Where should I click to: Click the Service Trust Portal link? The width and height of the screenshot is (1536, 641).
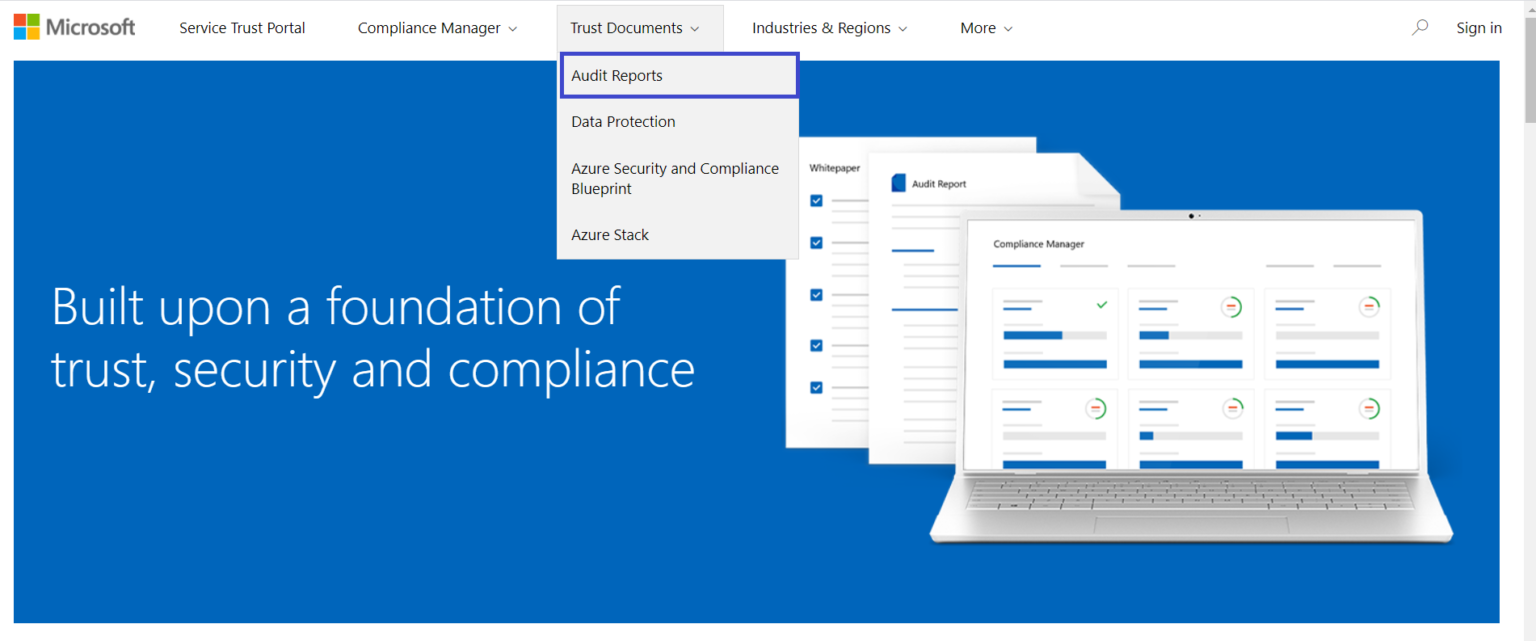242,27
